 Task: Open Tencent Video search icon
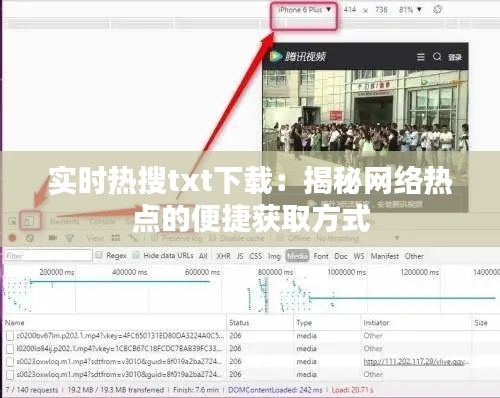click(437, 57)
